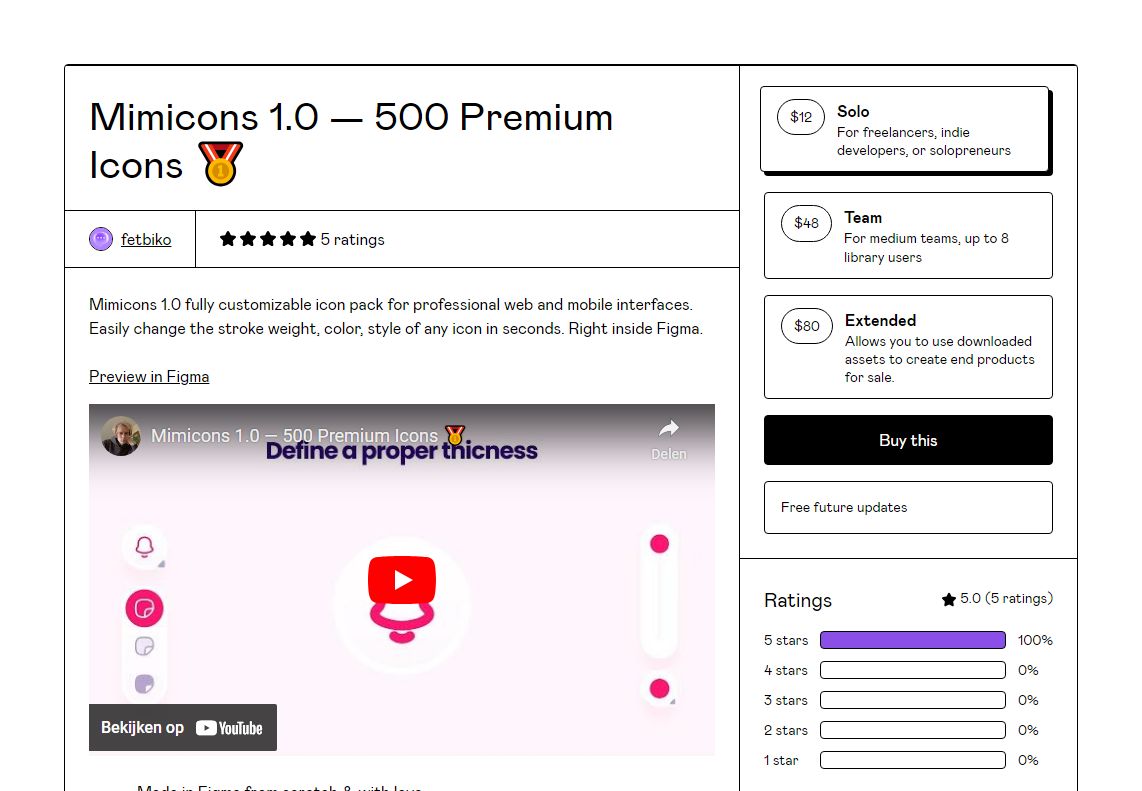Screen dimensions: 1142x791
Task: Play the YouTube video preview
Action: coord(401,580)
